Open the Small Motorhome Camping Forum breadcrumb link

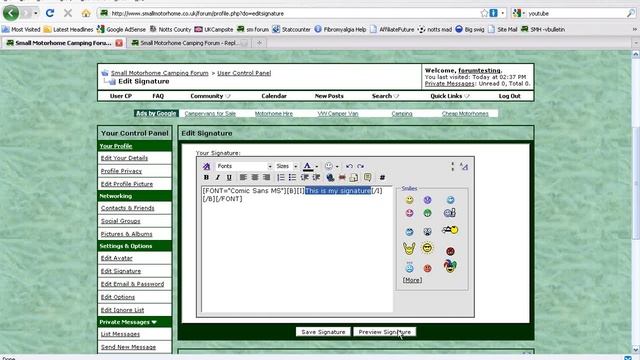(160, 73)
